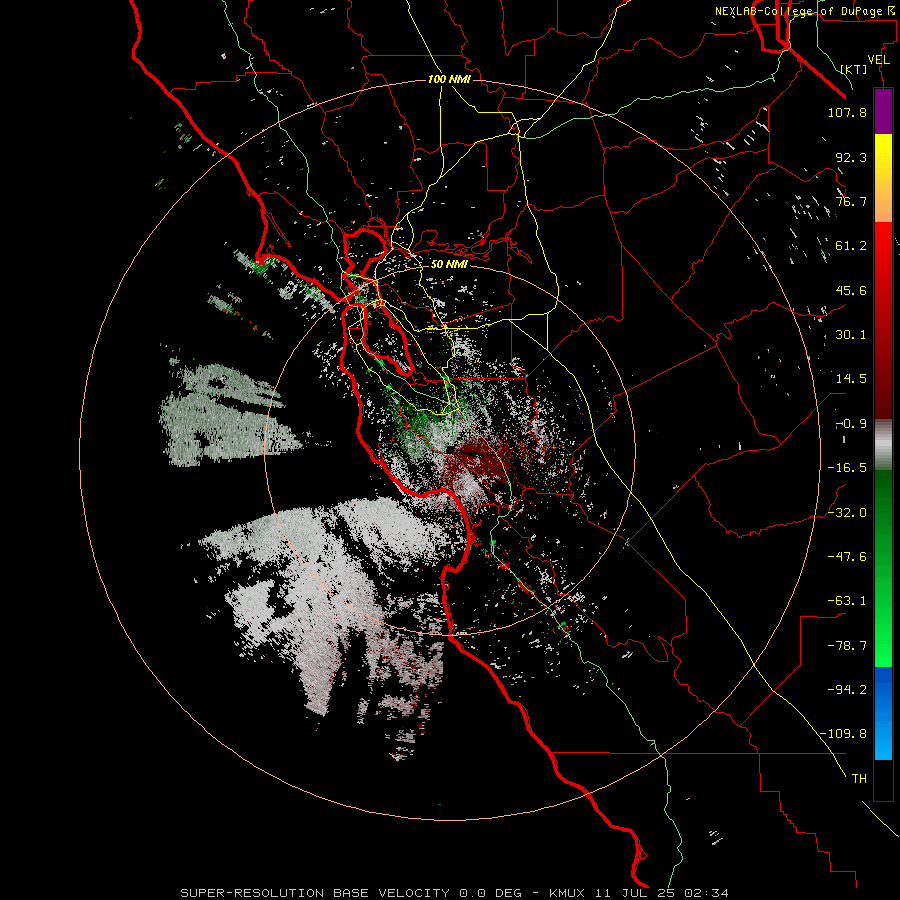Screen dimensions: 900x900
Task: Click the blue segment of the velocity color bar
Action: click(883, 713)
